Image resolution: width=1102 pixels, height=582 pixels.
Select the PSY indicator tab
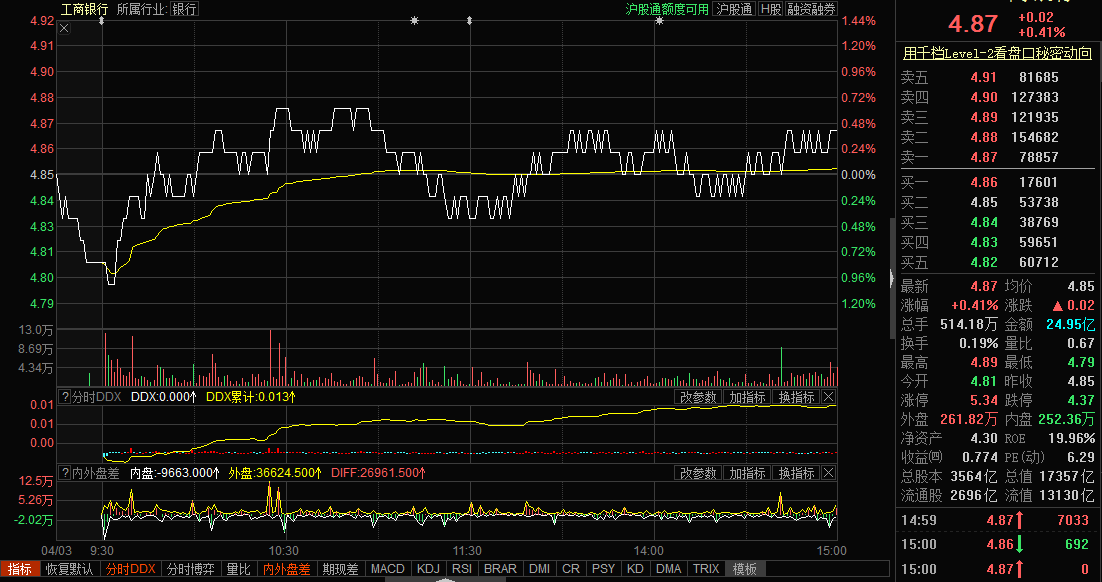[604, 569]
